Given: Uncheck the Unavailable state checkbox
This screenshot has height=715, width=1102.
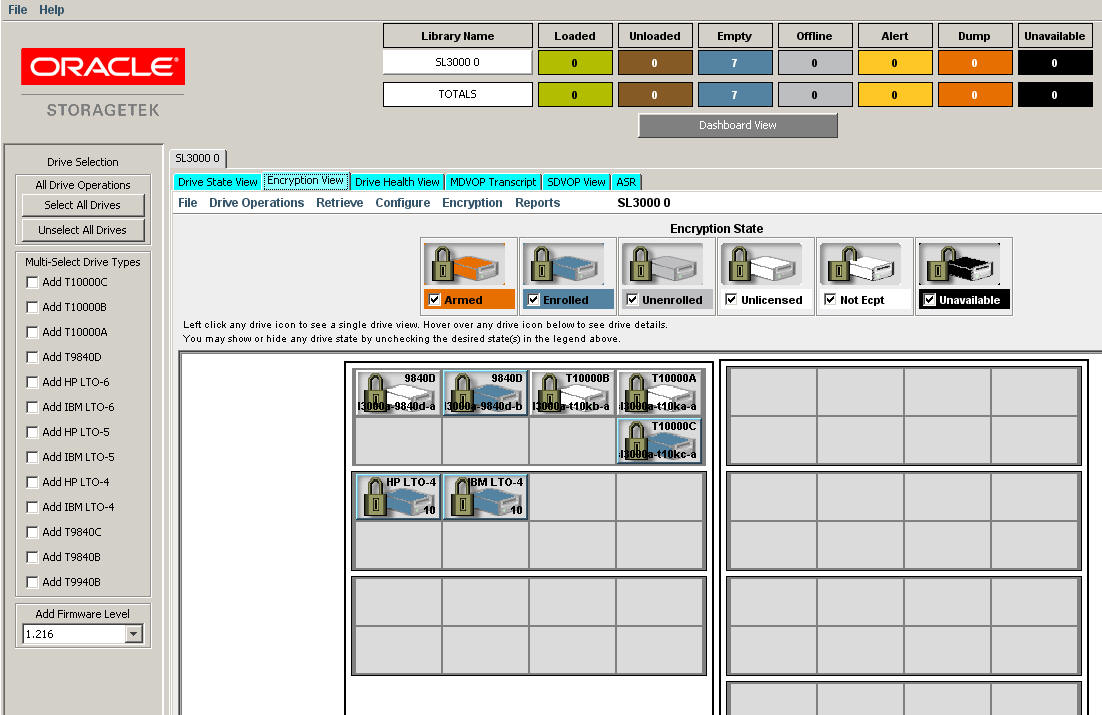Looking at the screenshot, I should click(x=929, y=299).
